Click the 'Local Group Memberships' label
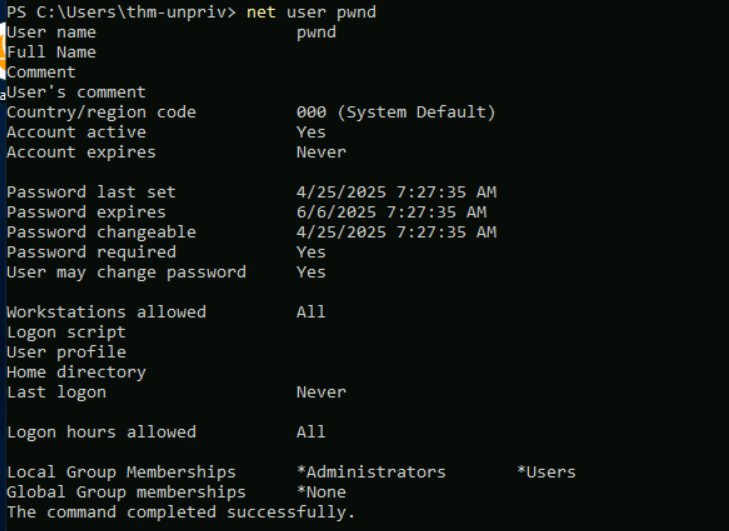 pyautogui.click(x=121, y=472)
